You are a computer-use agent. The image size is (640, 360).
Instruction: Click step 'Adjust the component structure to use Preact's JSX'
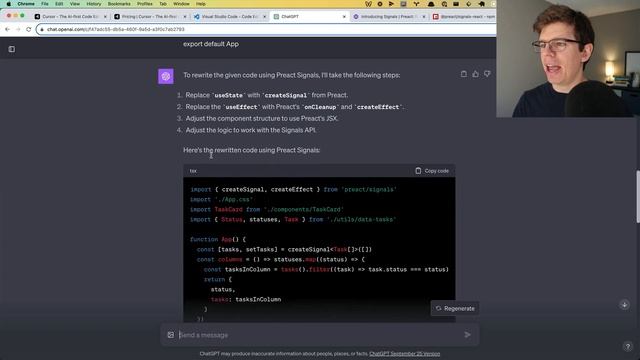(262, 118)
